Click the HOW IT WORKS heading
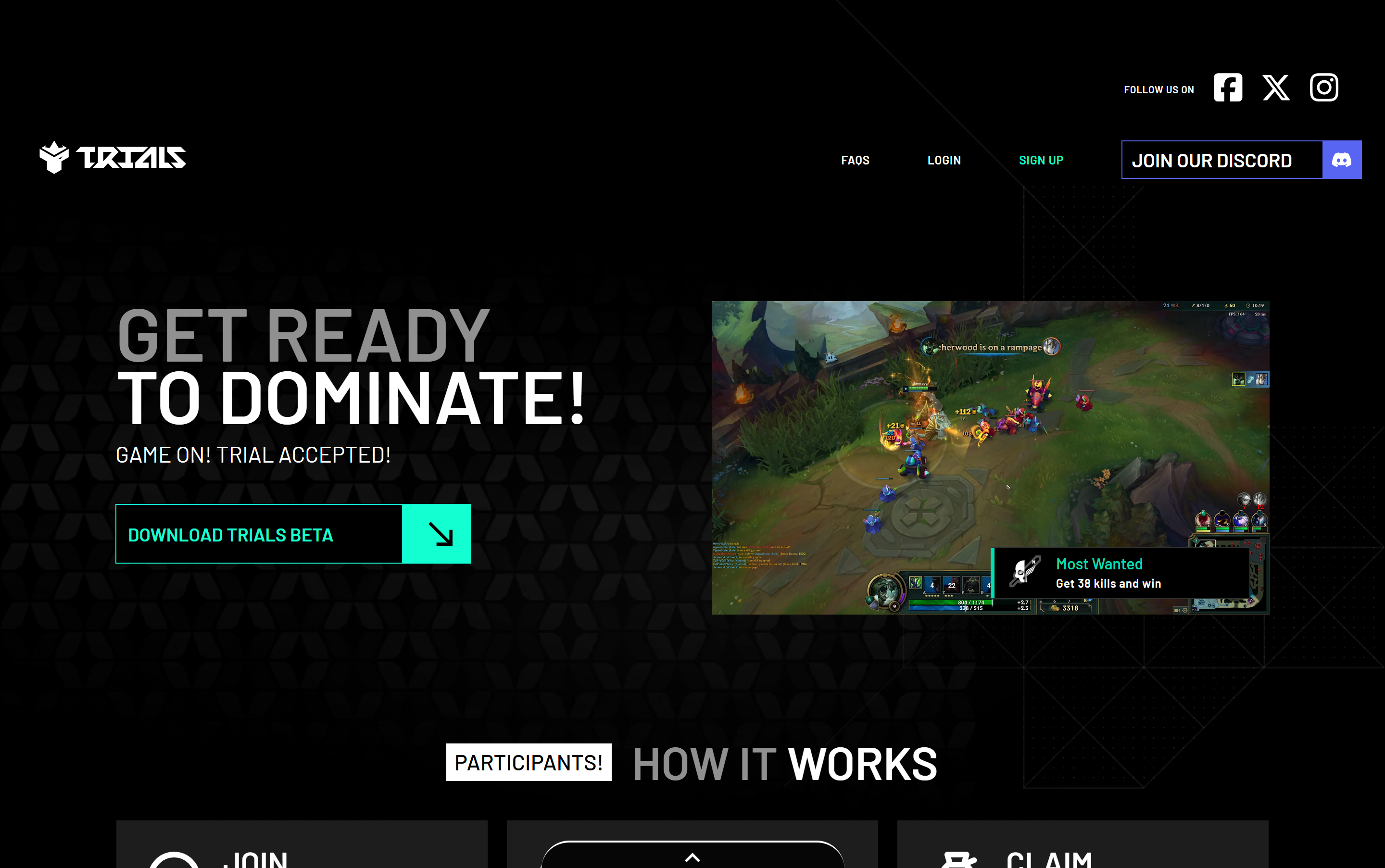This screenshot has width=1385, height=868. coord(785,764)
